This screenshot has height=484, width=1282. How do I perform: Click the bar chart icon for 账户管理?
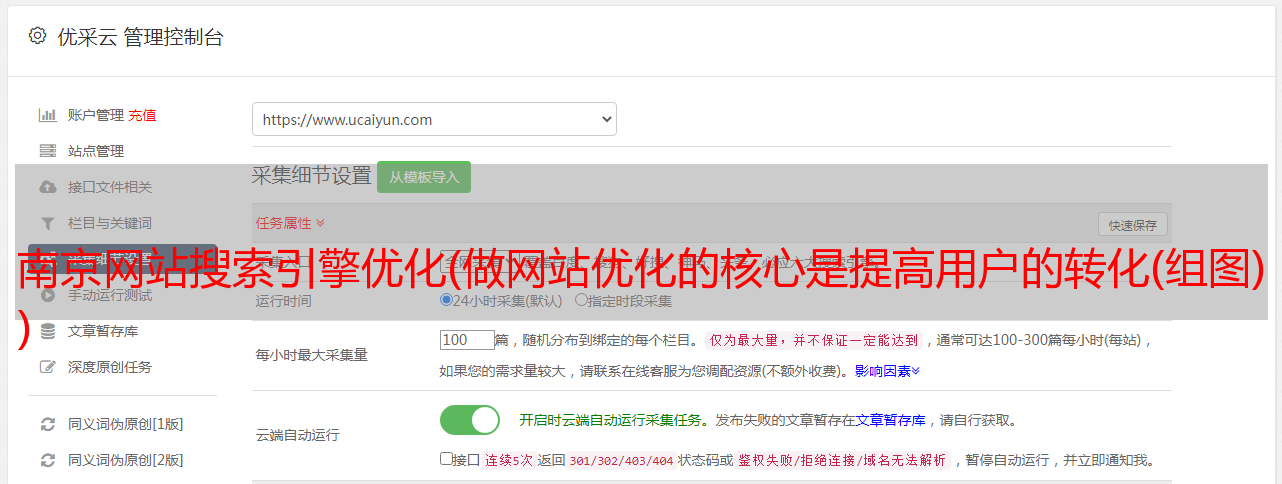[47, 115]
